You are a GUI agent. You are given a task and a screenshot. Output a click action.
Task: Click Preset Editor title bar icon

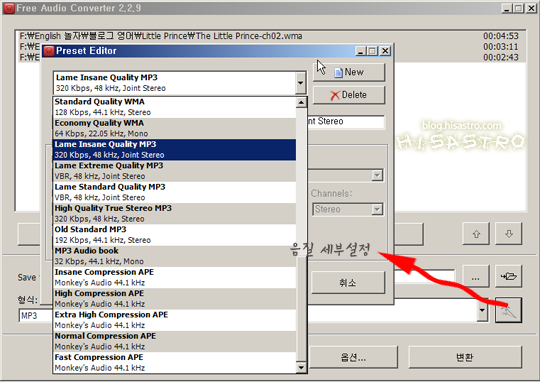(49, 51)
